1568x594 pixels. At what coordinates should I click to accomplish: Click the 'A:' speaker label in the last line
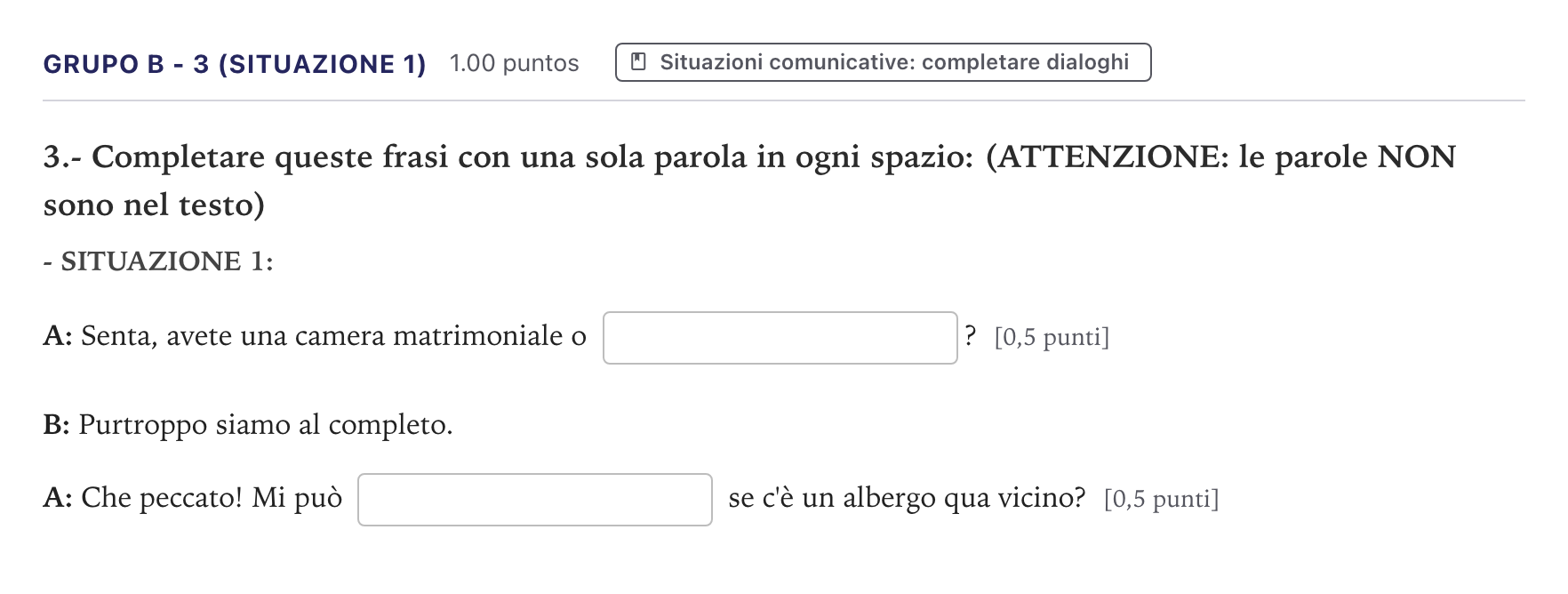tap(58, 498)
